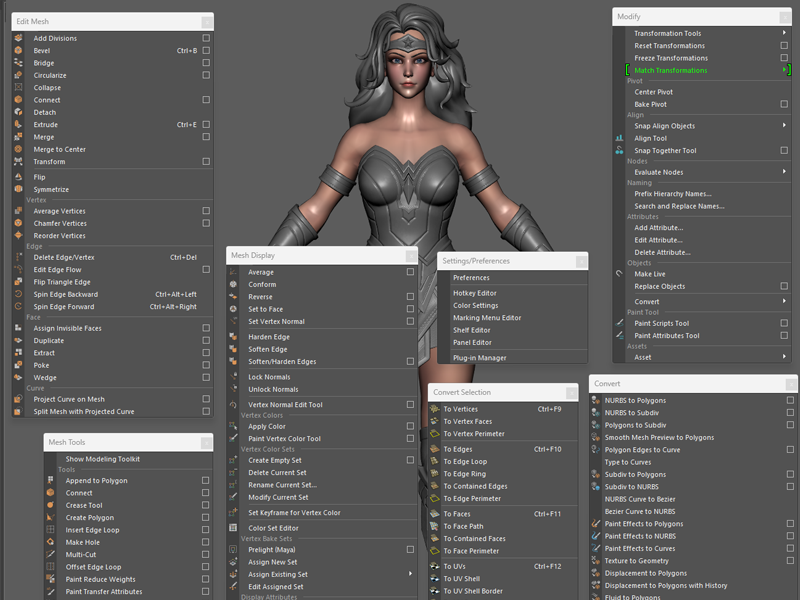
Task: Open the Freeze Transformations option box
Action: pyautogui.click(x=784, y=58)
